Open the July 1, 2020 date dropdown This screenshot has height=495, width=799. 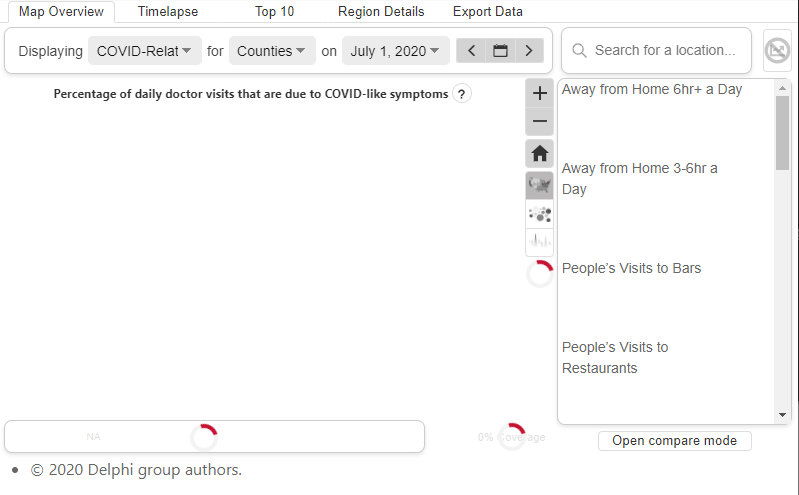point(395,51)
